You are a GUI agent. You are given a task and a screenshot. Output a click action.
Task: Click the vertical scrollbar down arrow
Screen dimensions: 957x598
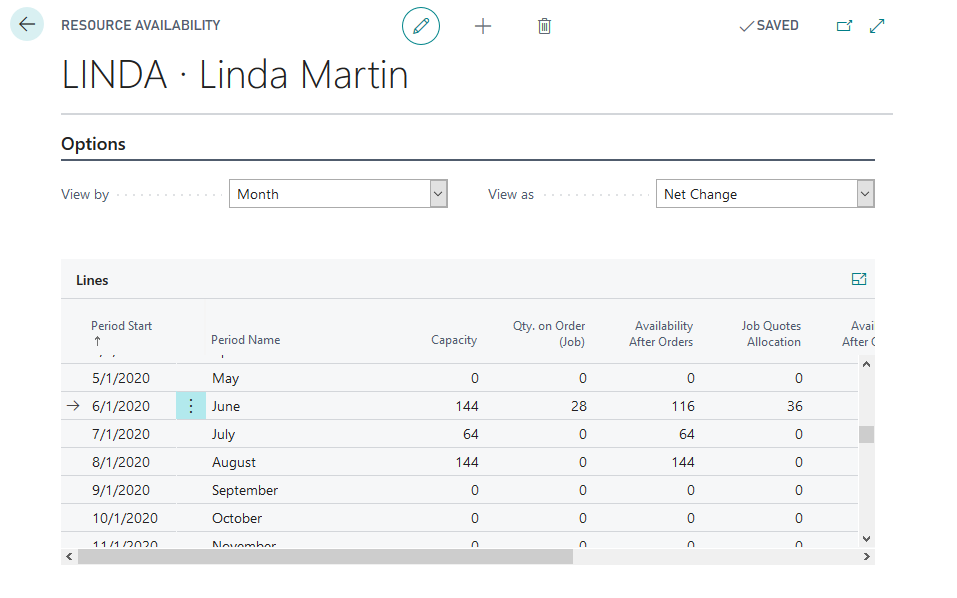[x=866, y=538]
